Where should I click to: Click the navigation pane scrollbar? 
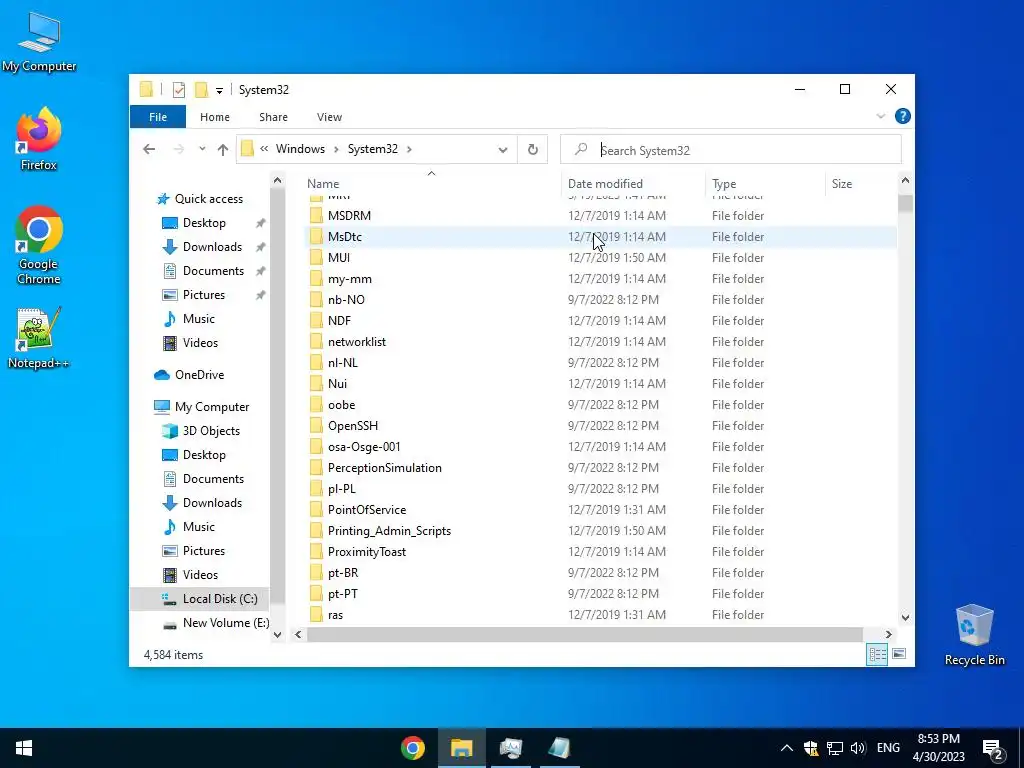(x=277, y=395)
